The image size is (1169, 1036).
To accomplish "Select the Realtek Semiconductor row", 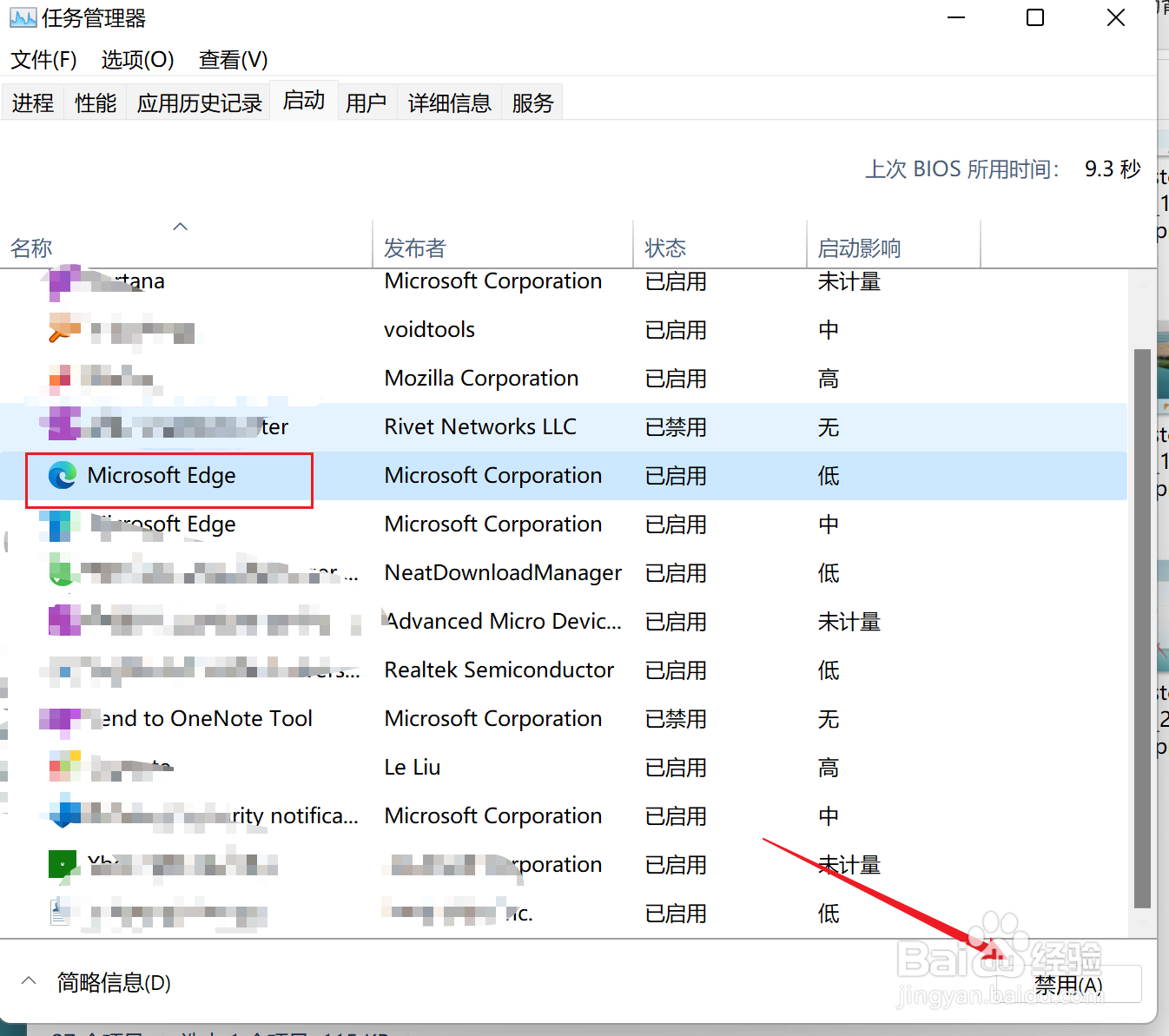I will 564,670.
